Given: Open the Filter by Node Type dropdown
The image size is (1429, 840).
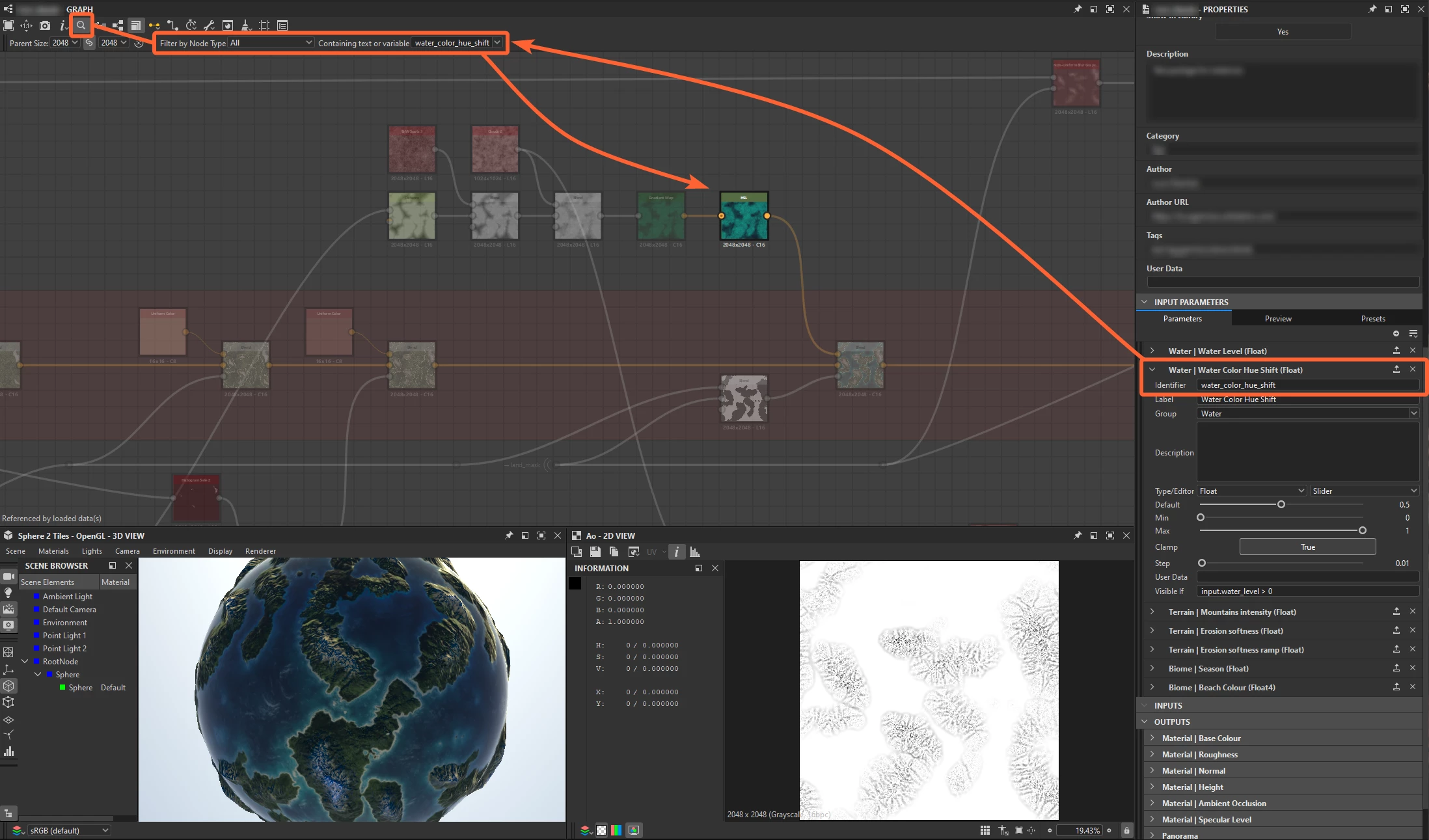Looking at the screenshot, I should coord(271,43).
